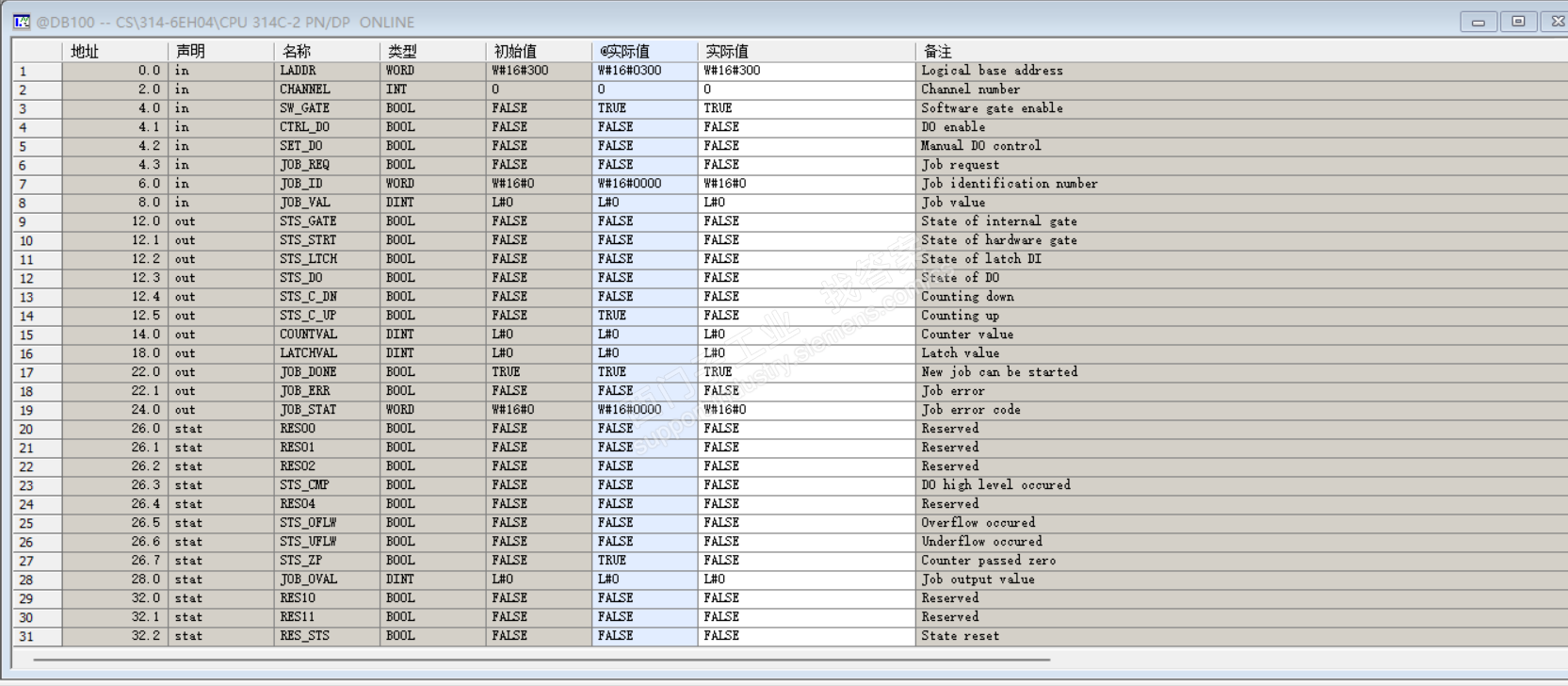The width and height of the screenshot is (1568, 686).
Task: Select the JOB_ID name cell
Action: tap(327, 184)
